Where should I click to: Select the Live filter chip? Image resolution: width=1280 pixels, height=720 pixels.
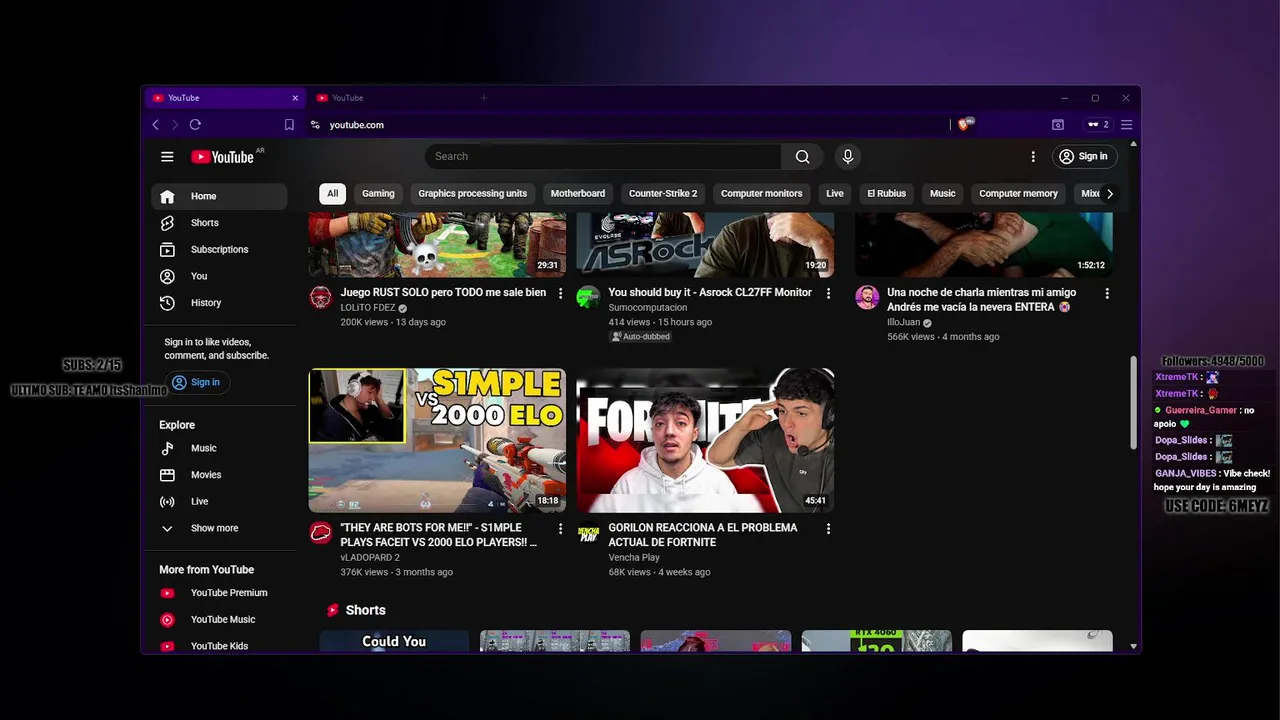point(835,194)
